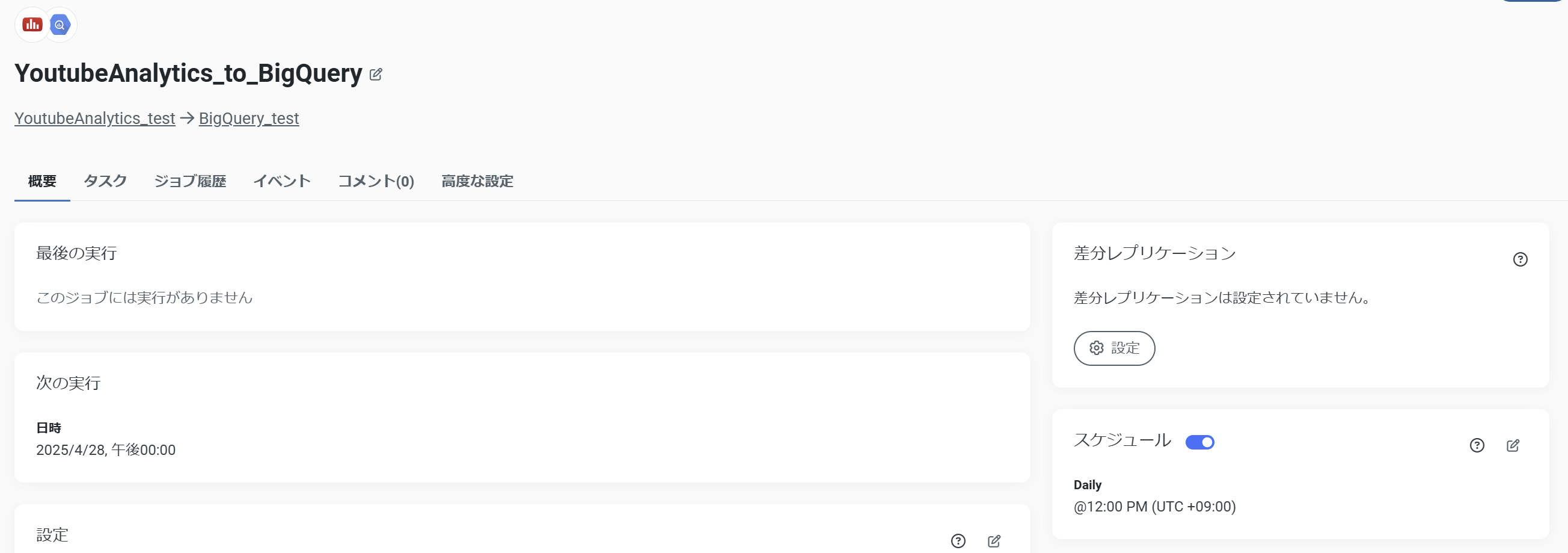The height and width of the screenshot is (553, 1568).
Task: Click the YouTube Analytics source icon
Action: click(32, 24)
